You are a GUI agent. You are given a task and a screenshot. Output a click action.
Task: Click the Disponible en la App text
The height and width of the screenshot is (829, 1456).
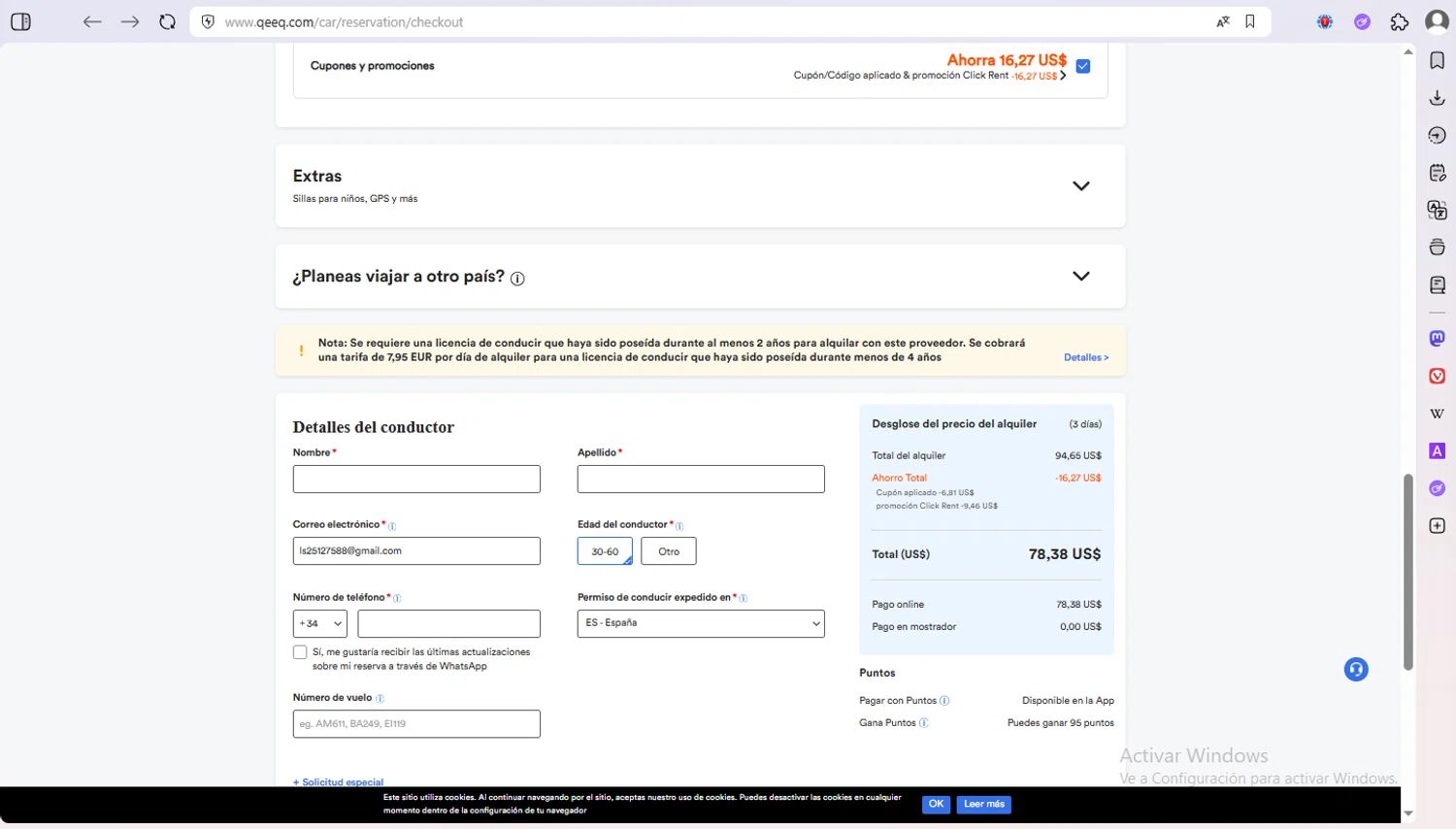[1068, 700]
